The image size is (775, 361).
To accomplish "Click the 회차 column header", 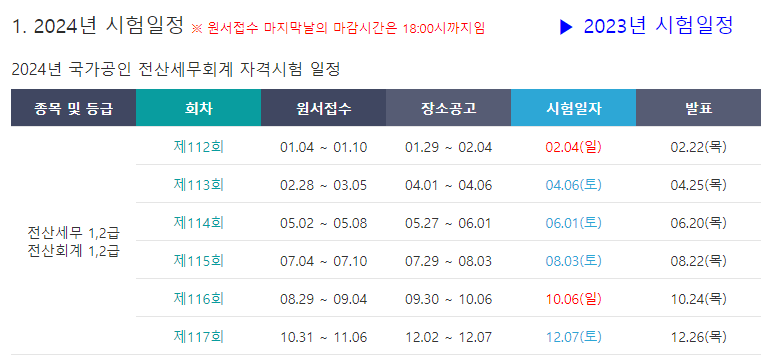I will [198, 108].
